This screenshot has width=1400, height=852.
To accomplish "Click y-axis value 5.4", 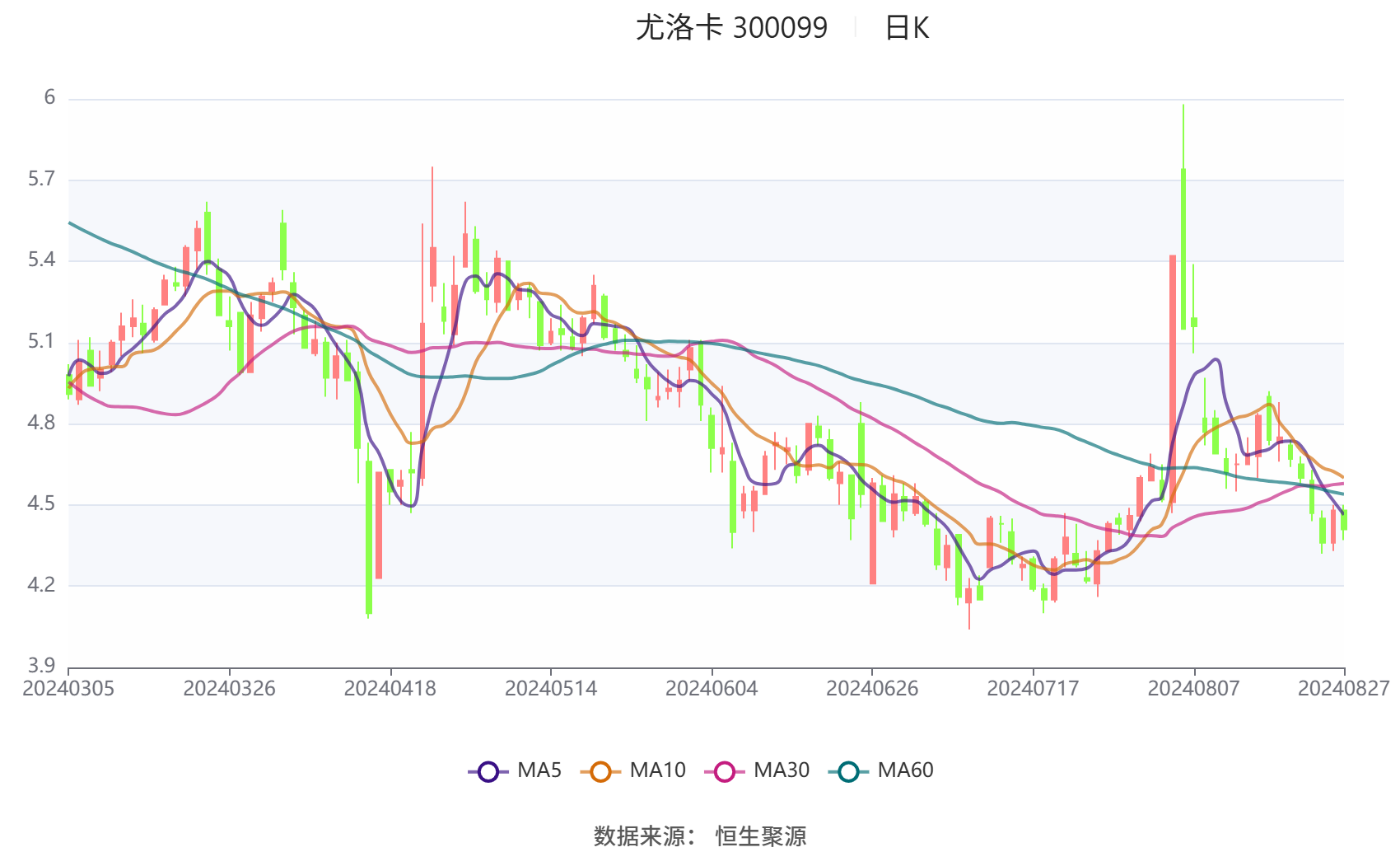I will tap(42, 260).
